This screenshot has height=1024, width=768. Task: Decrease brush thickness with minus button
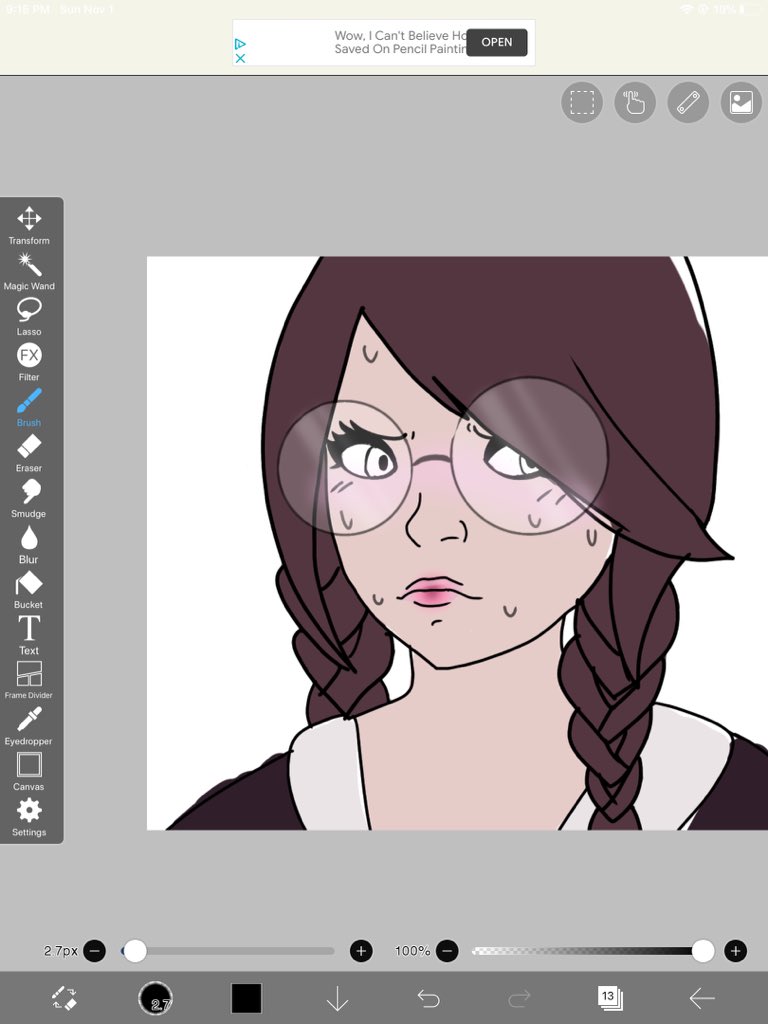coord(95,951)
